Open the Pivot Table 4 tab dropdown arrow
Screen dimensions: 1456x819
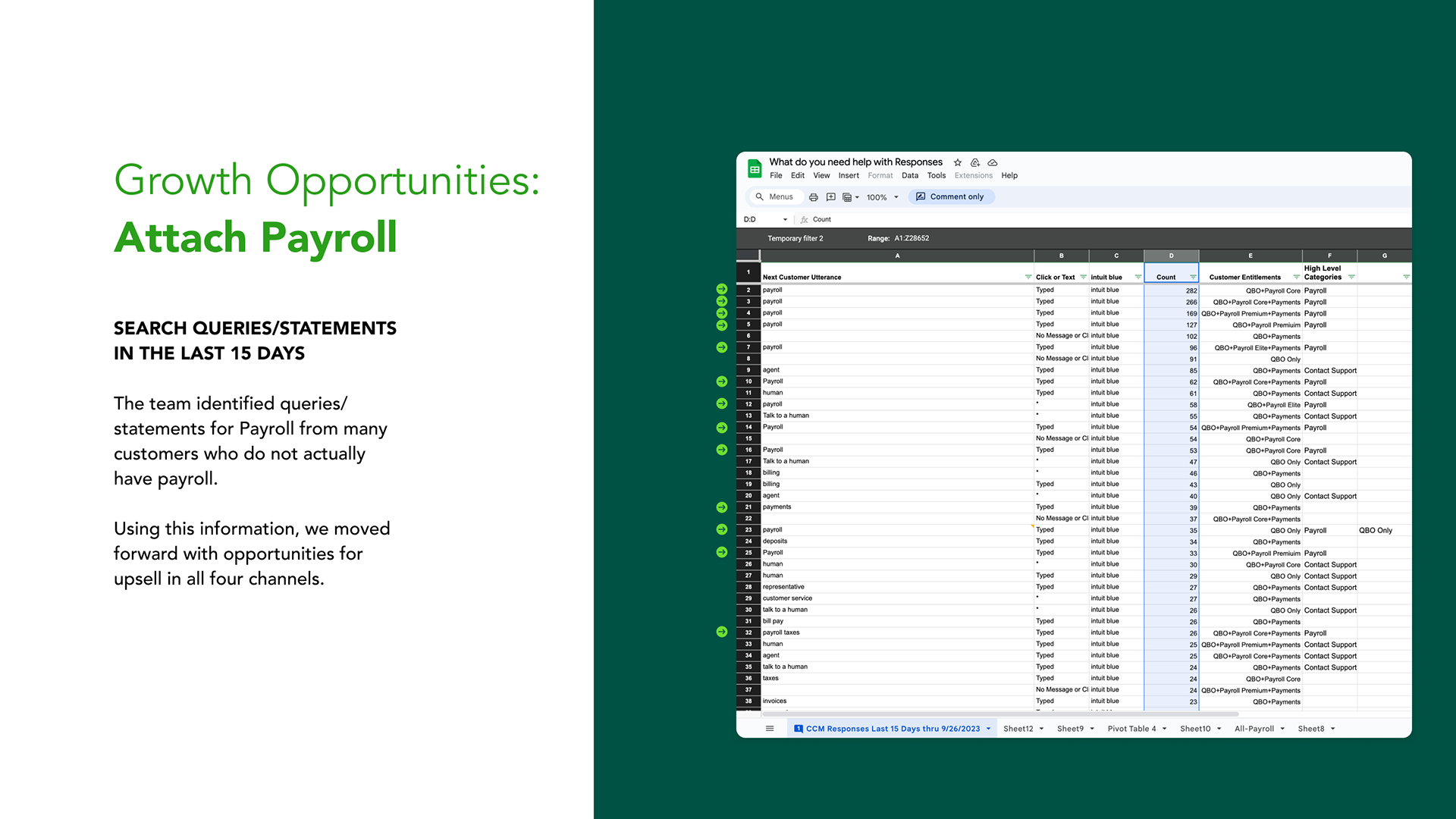click(1164, 729)
